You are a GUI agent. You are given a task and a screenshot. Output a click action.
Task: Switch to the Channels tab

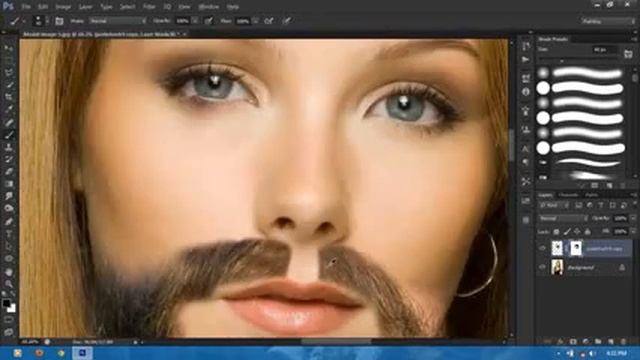tap(568, 195)
